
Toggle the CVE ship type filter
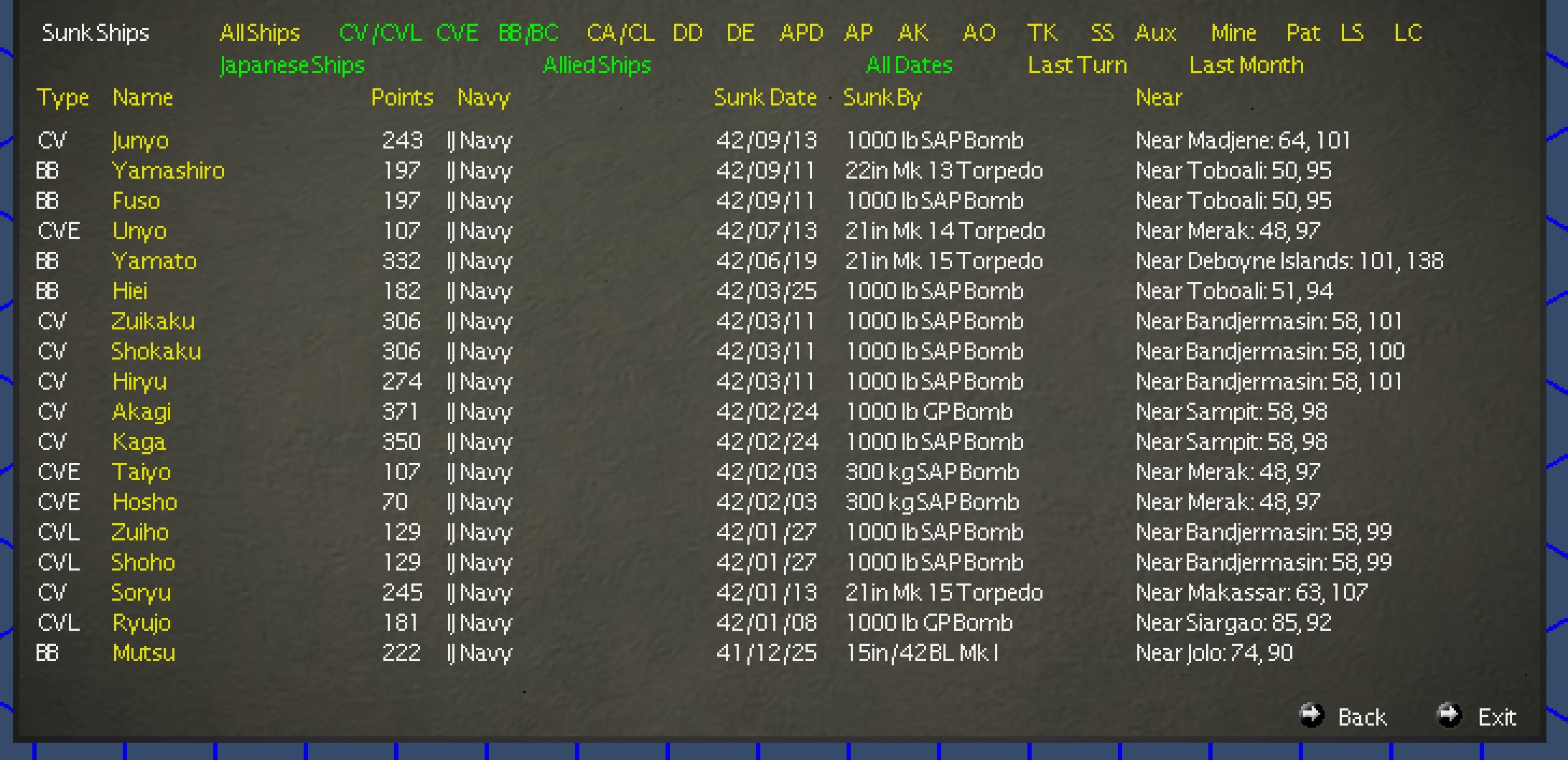tap(457, 32)
